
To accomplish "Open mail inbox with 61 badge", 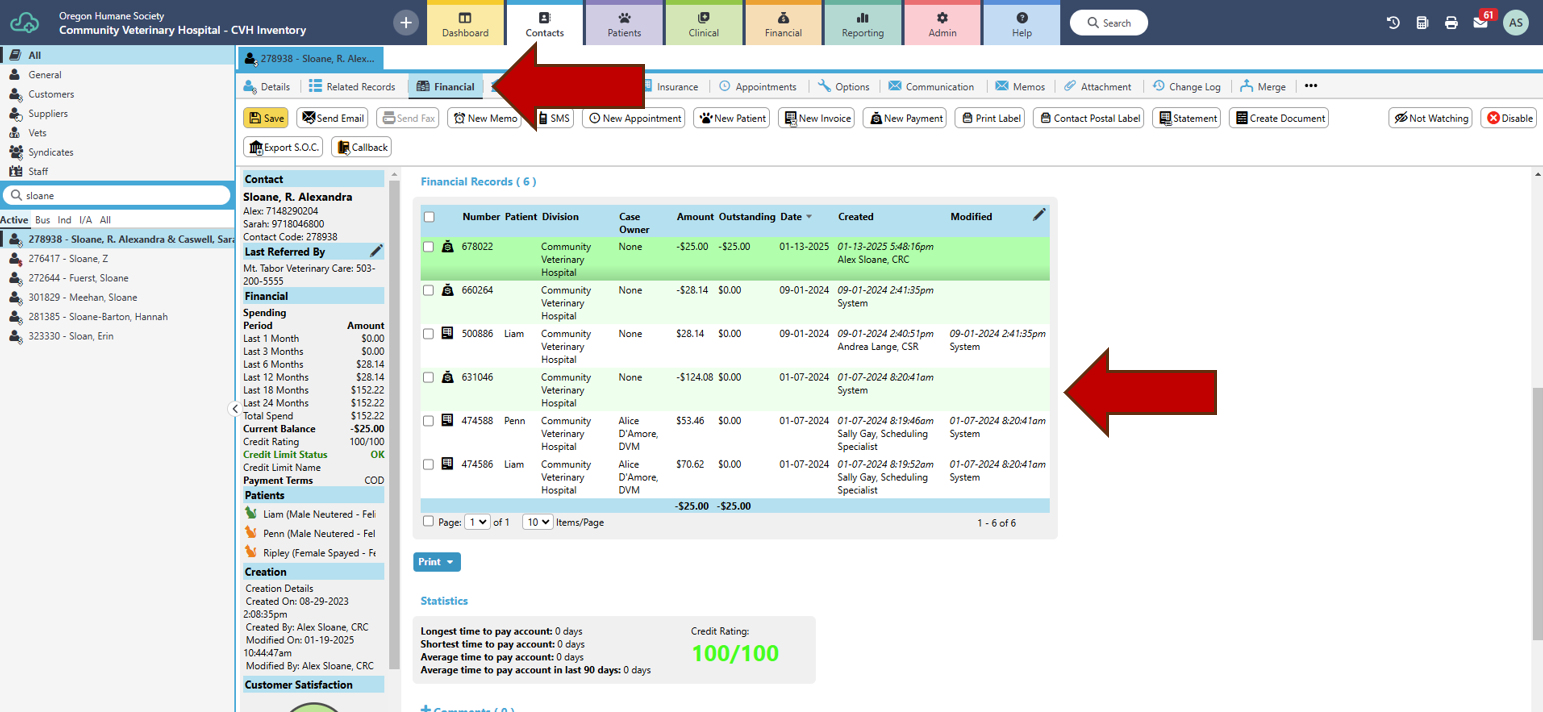I will coord(1481,22).
